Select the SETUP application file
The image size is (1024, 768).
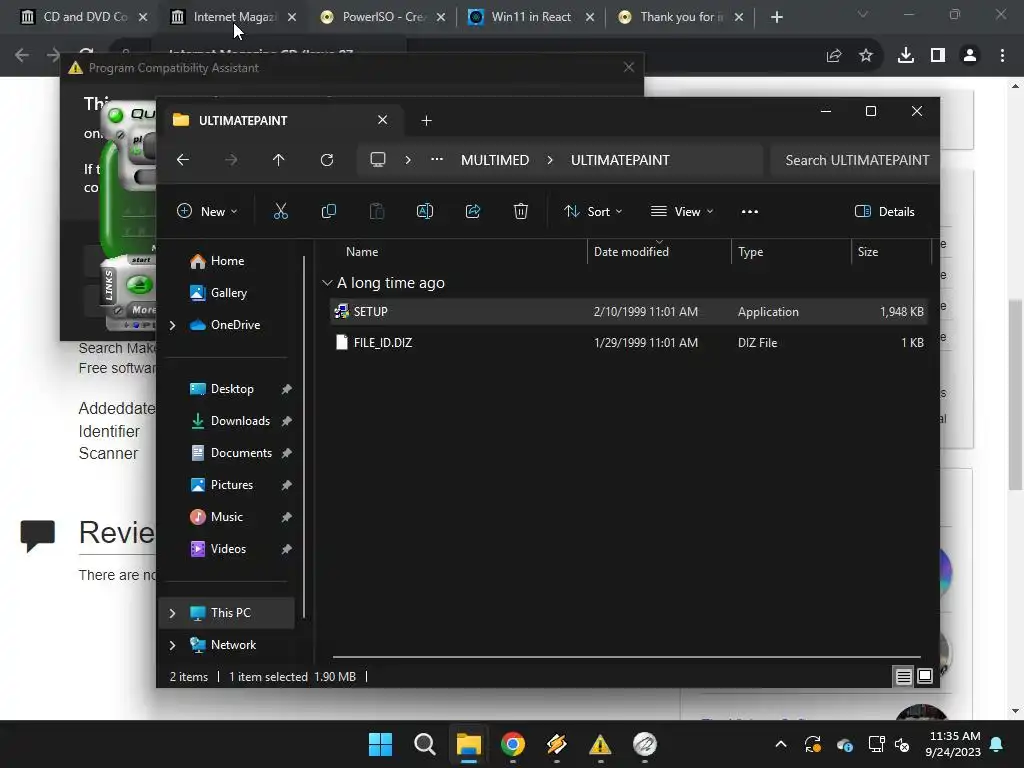coord(628,312)
